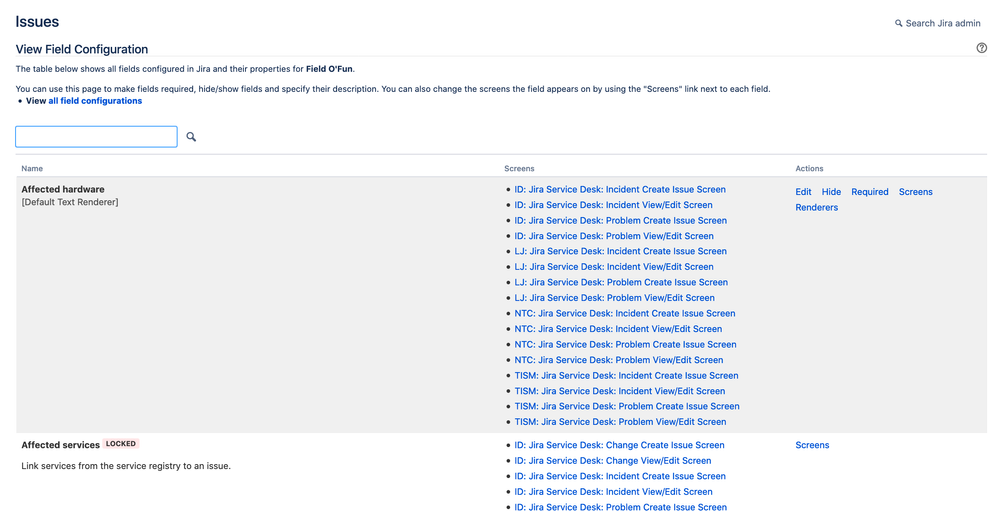Open ID: Incident View/Edit Screen under Affected services
Viewport: 999px width, 511px height.
coord(614,492)
